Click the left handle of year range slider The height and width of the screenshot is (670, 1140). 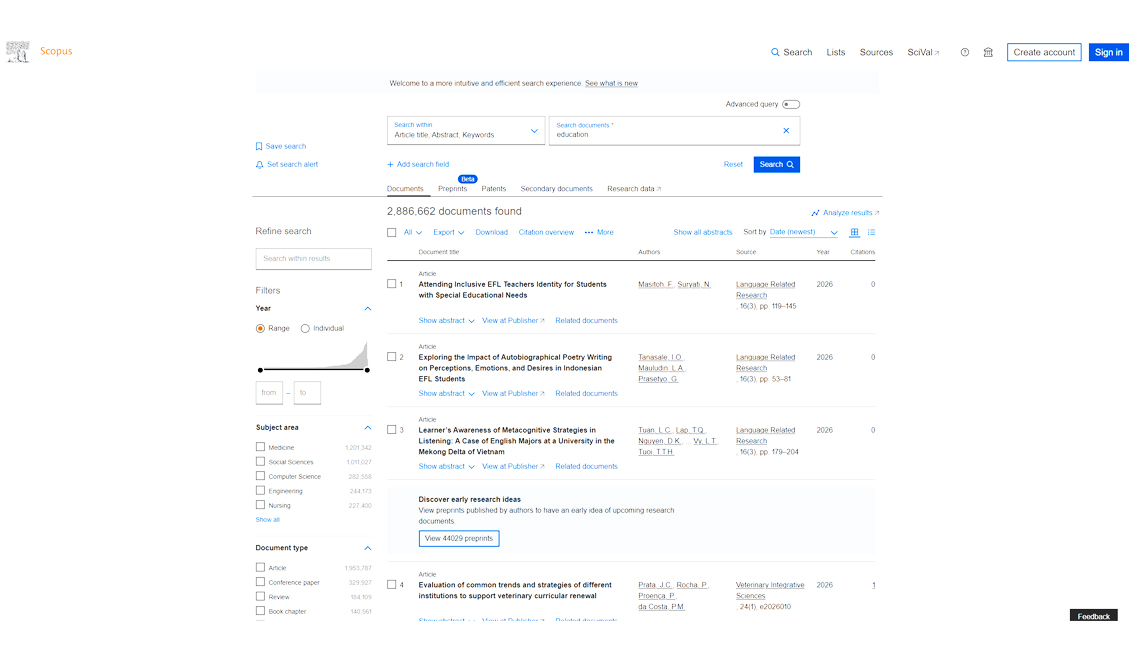pos(260,370)
